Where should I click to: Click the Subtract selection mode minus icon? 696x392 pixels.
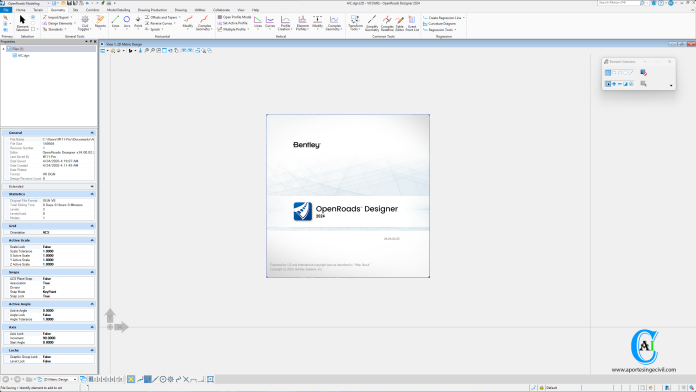tap(620, 84)
